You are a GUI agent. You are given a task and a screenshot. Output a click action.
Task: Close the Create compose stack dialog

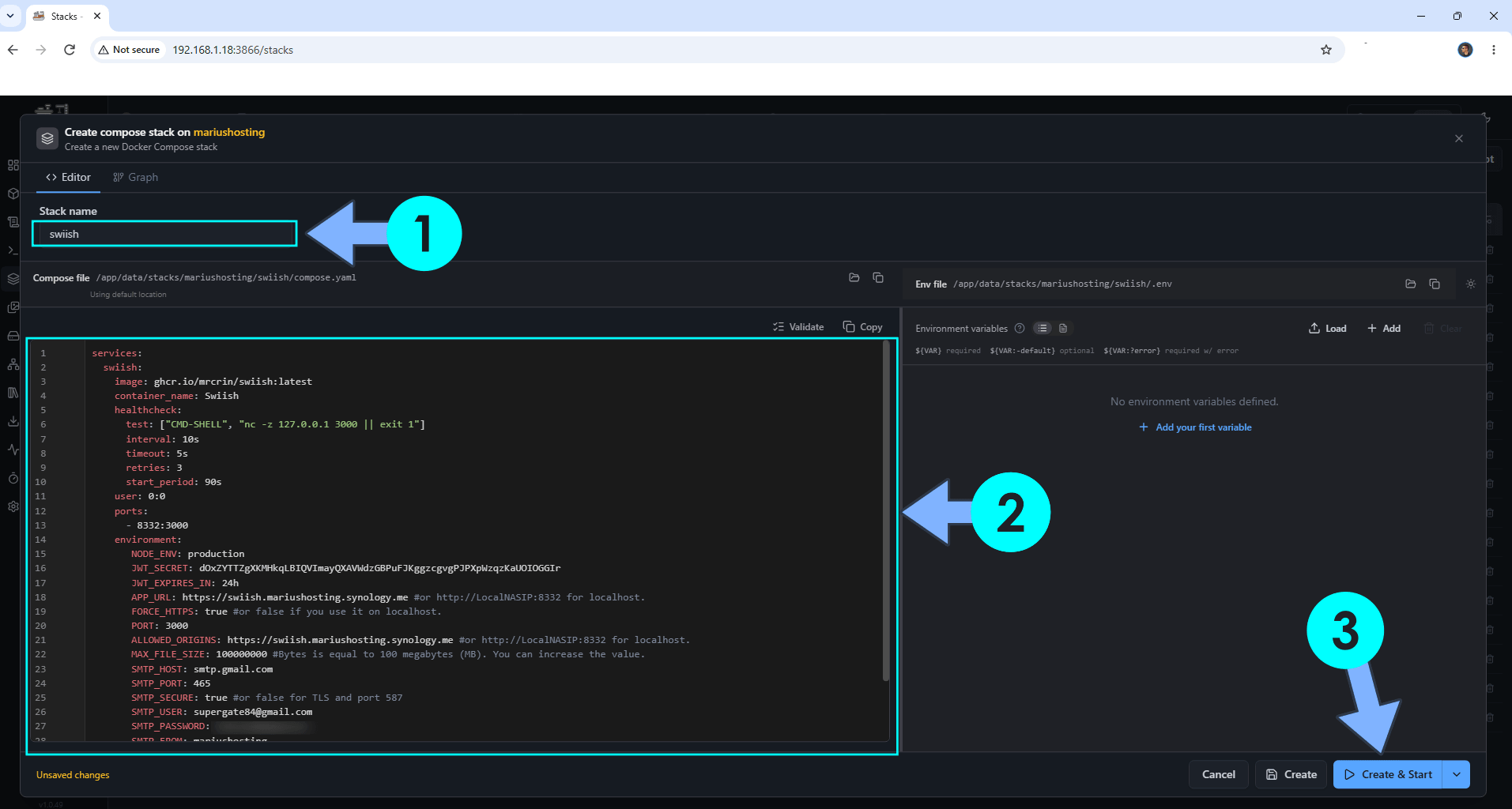pos(1459,138)
